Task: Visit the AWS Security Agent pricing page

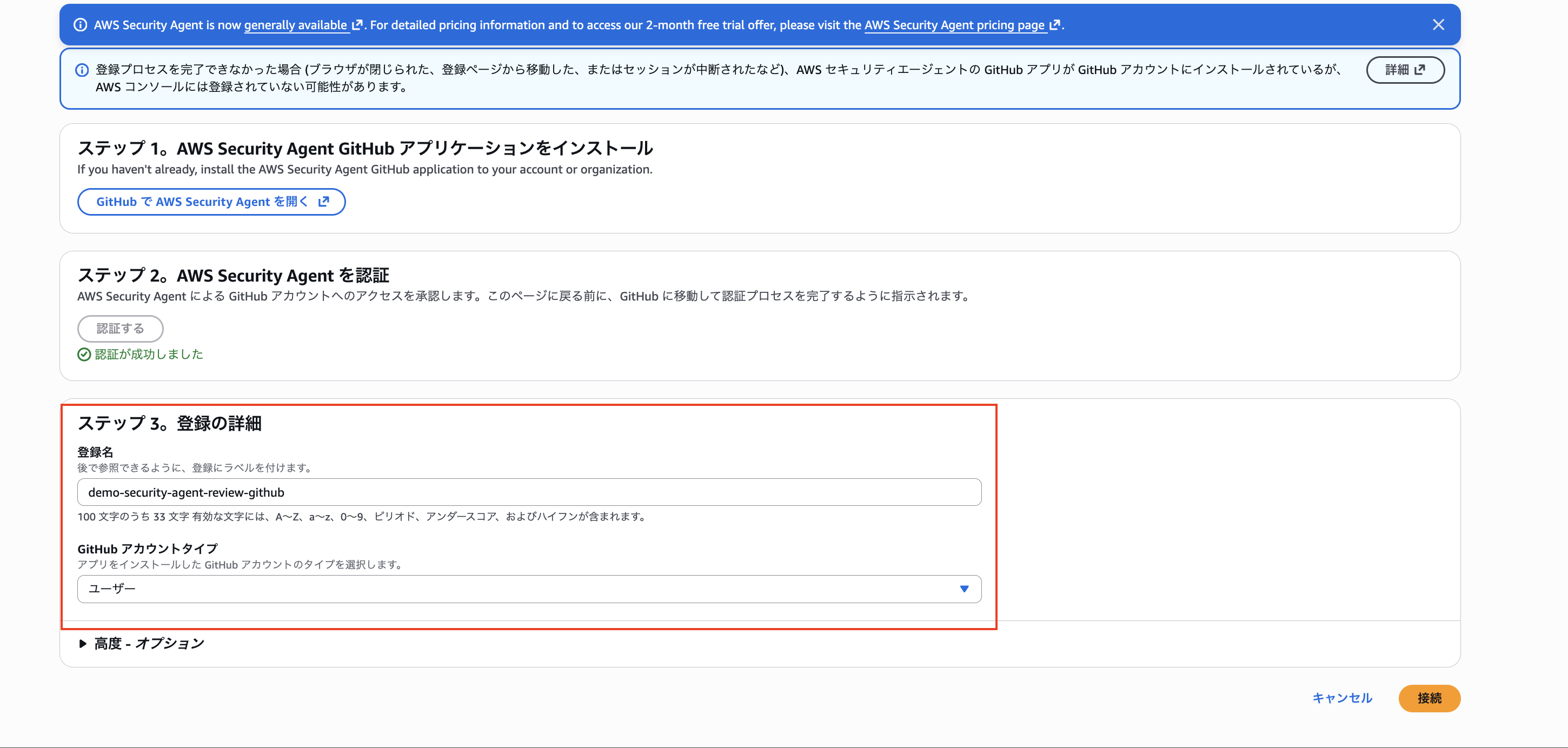Action: pyautogui.click(x=955, y=25)
